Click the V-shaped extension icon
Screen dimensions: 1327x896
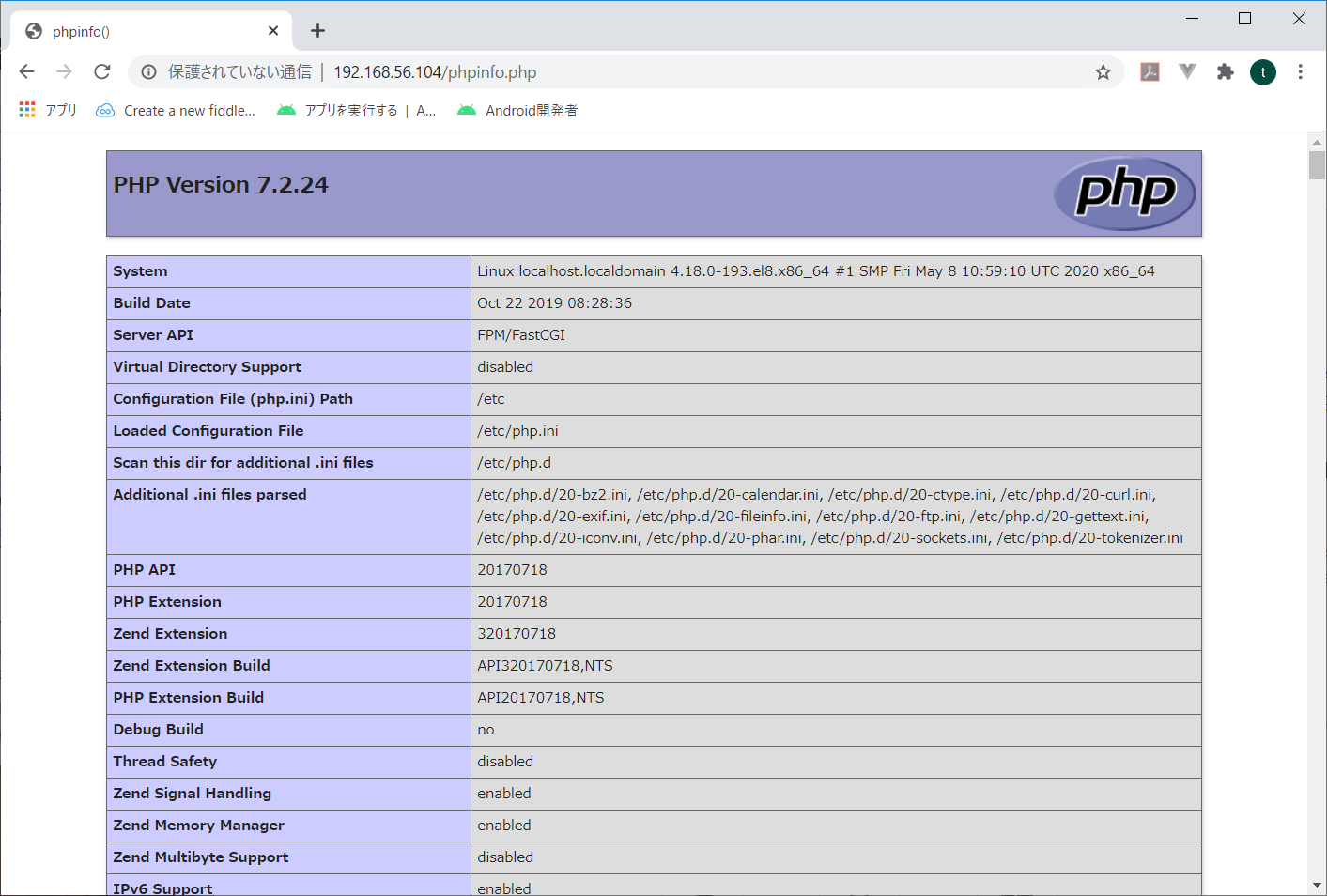click(x=1187, y=71)
